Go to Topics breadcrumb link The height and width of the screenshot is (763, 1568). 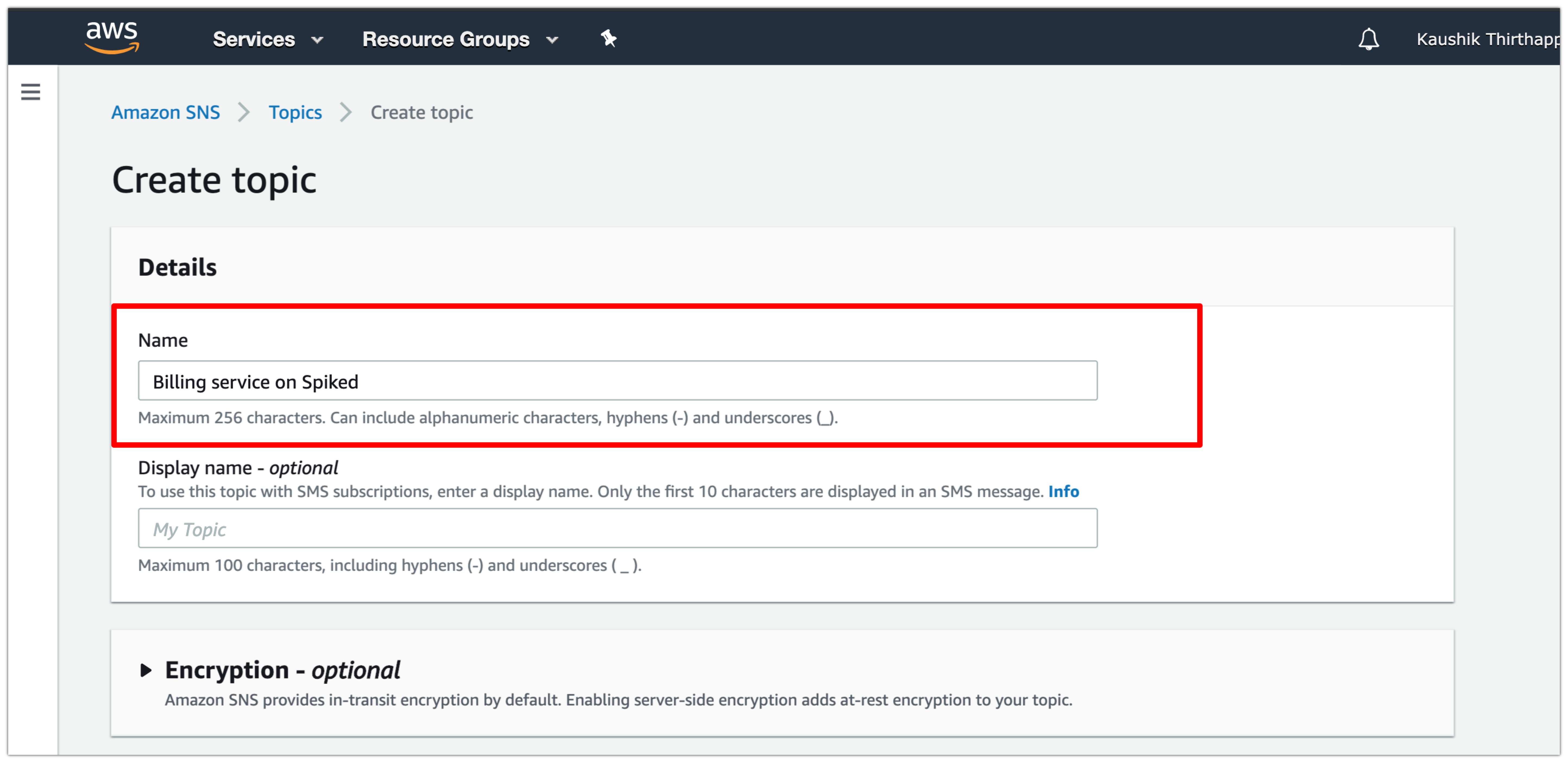pyautogui.click(x=295, y=113)
